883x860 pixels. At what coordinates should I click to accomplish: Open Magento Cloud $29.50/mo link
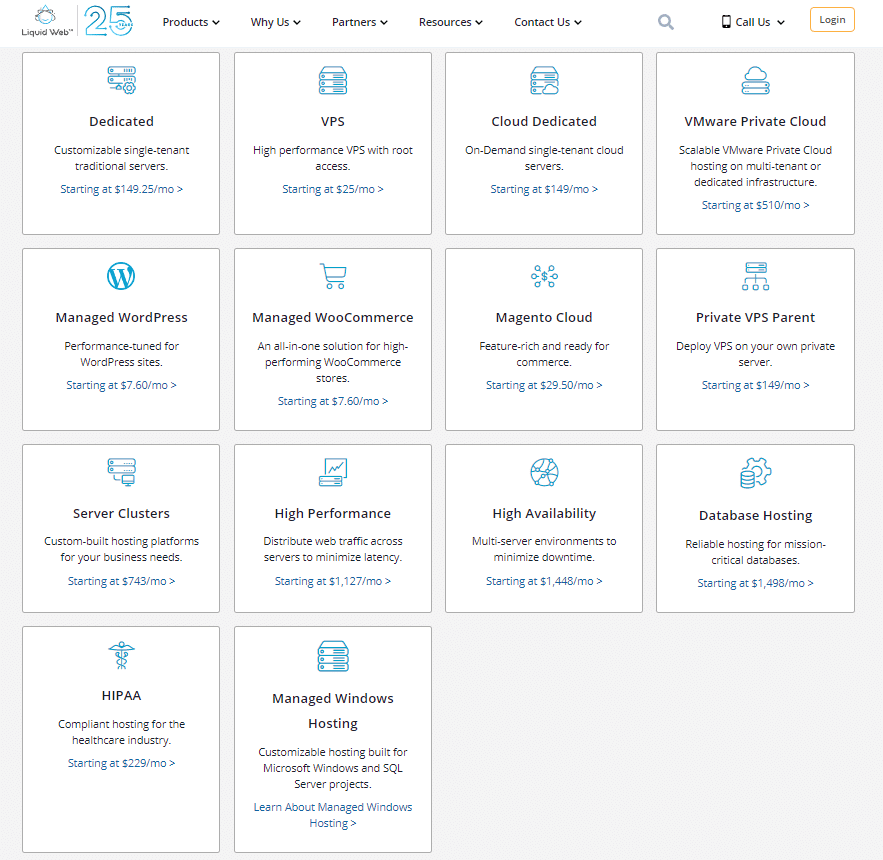pos(544,385)
